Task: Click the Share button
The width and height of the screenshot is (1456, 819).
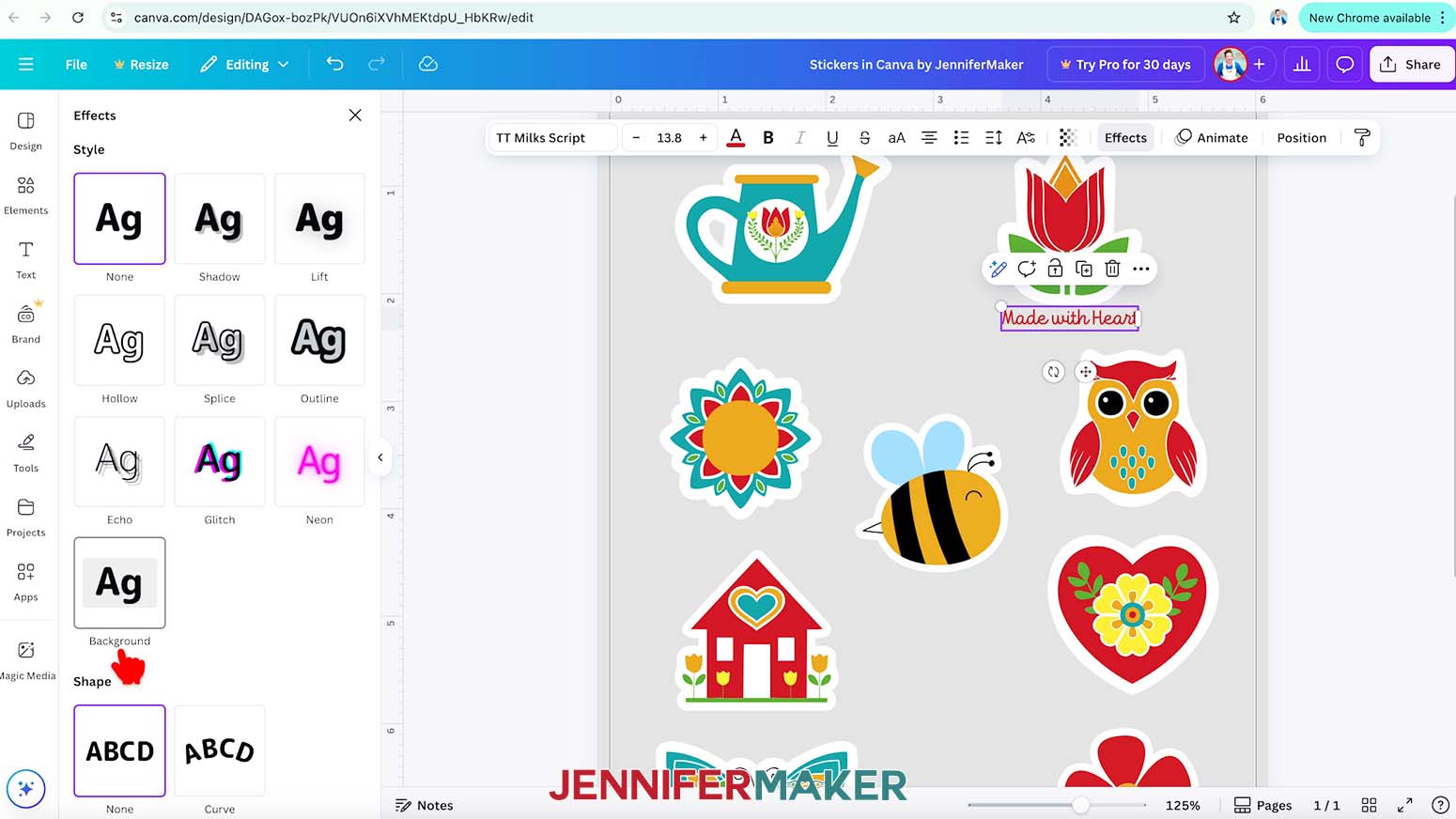Action: point(1411,64)
